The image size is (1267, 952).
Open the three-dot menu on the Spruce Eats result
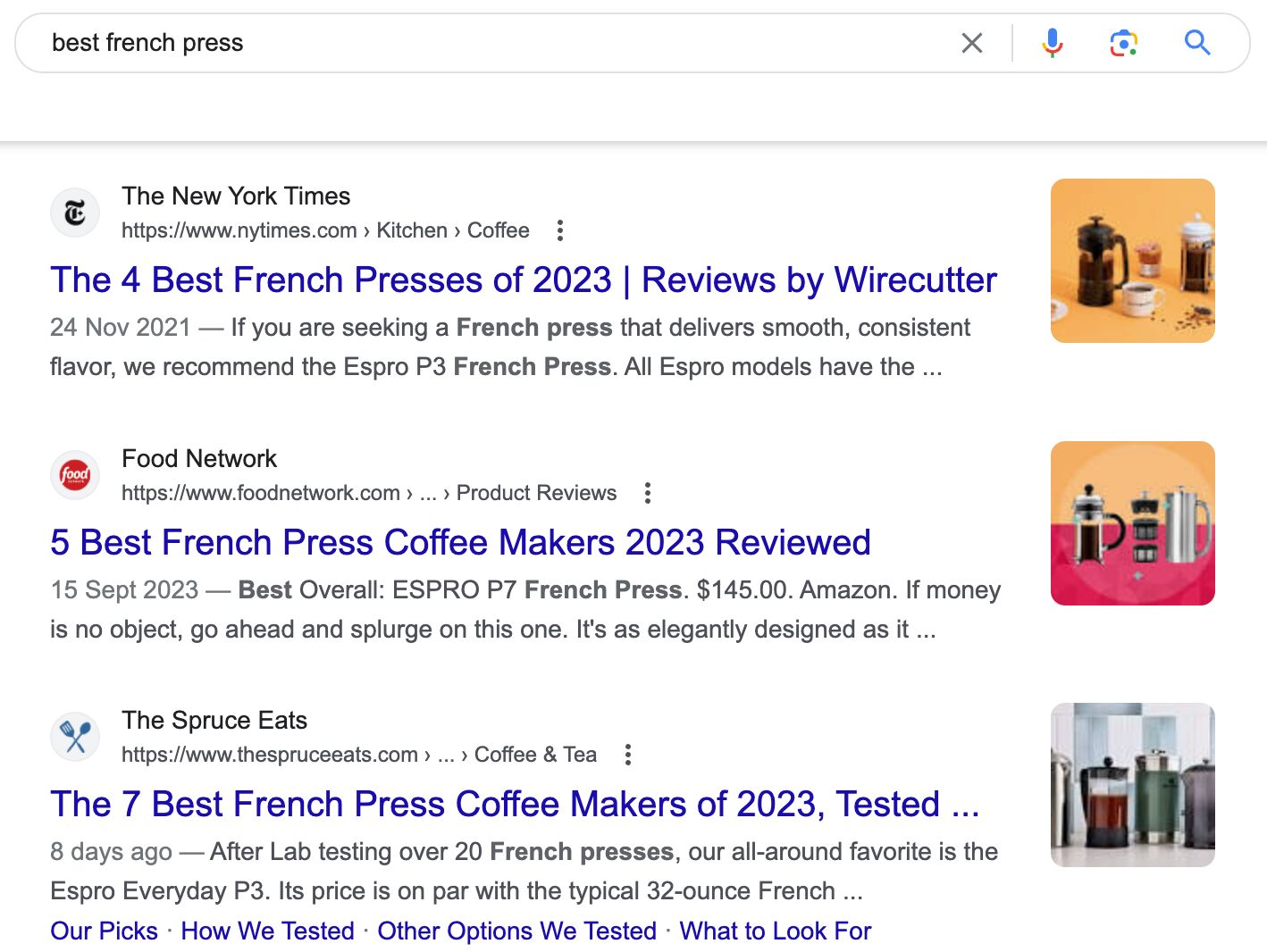click(x=627, y=755)
